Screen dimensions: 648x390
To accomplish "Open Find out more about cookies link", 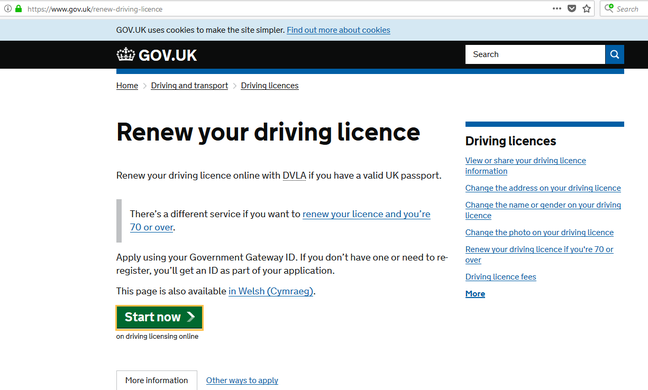I will coord(338,30).
